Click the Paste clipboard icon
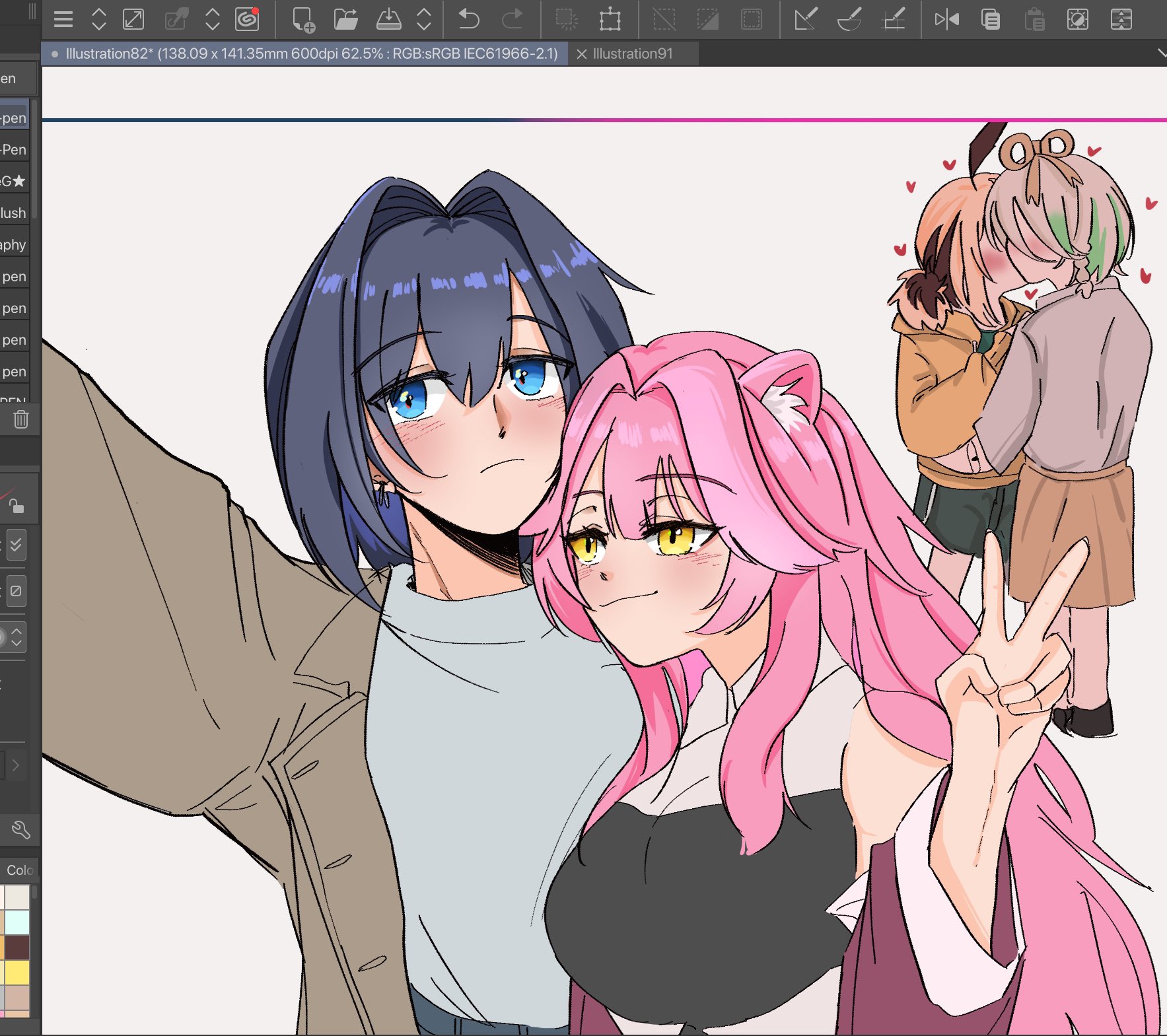This screenshot has height=1036, width=1167. pyautogui.click(x=1034, y=19)
